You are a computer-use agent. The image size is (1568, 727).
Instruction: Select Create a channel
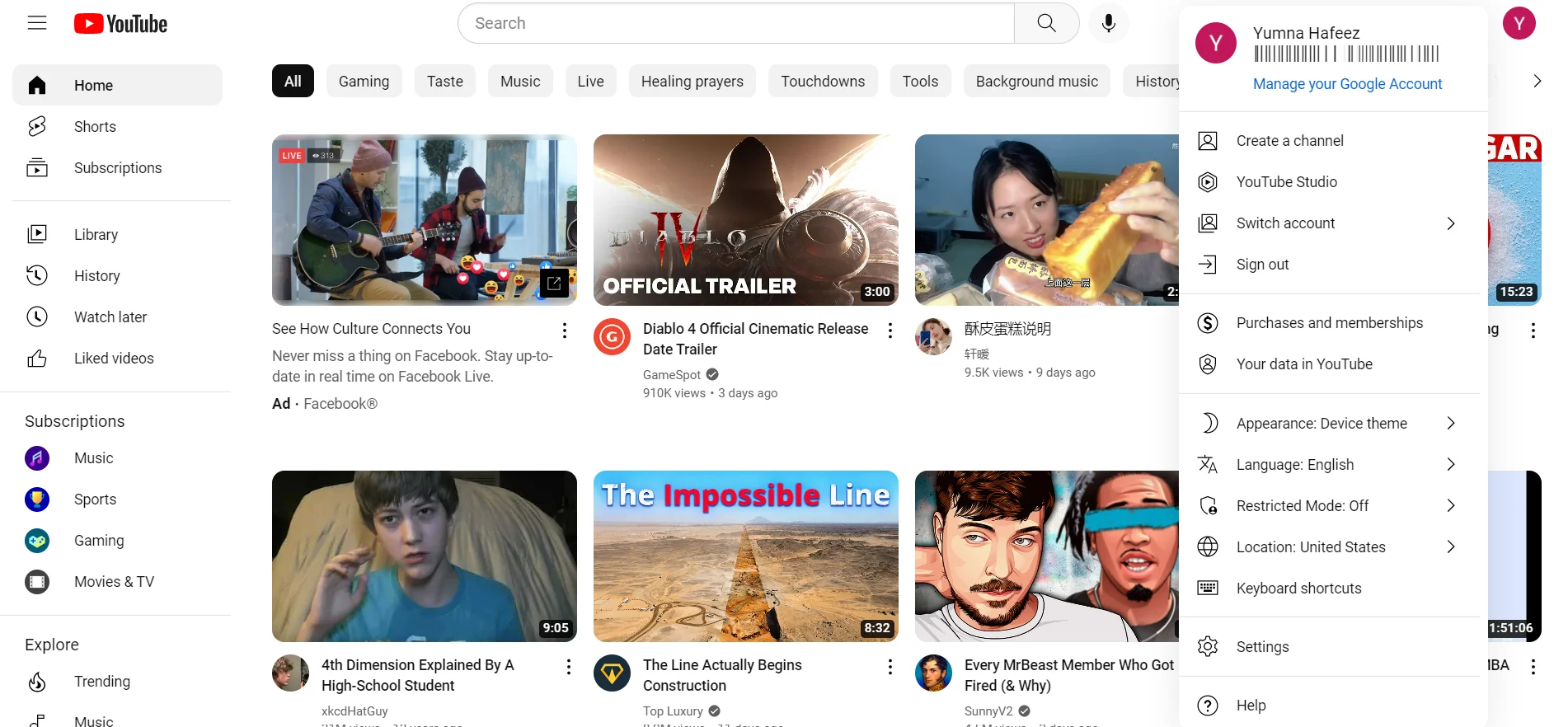tap(1329, 140)
